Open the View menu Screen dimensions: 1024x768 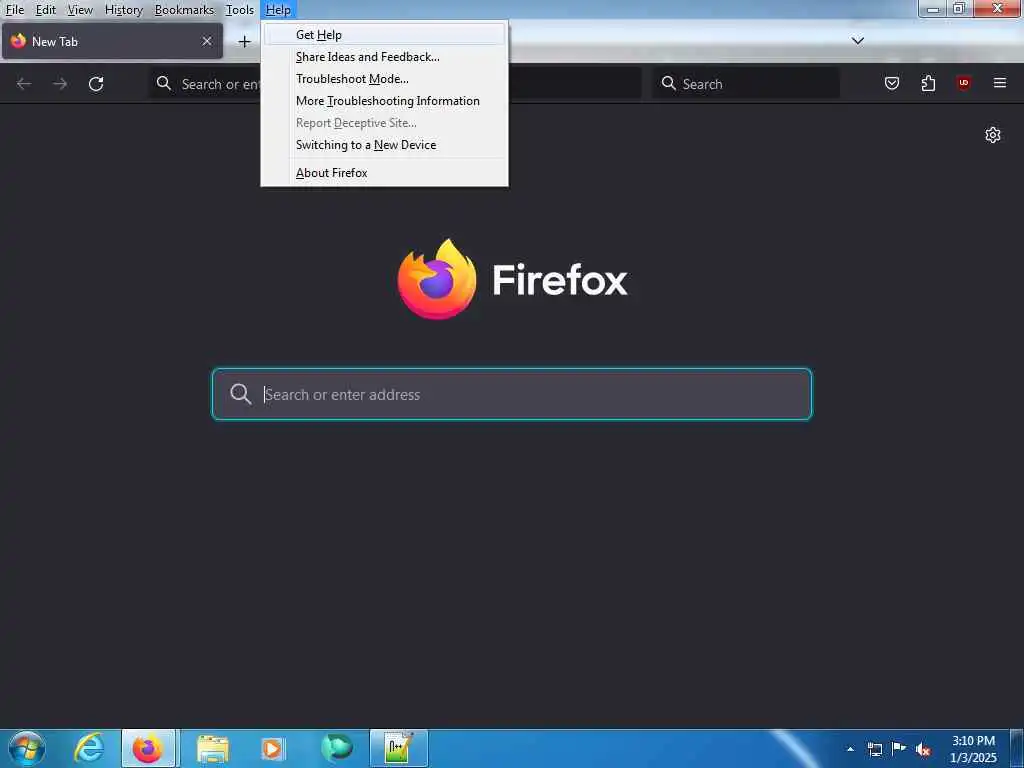tap(80, 10)
